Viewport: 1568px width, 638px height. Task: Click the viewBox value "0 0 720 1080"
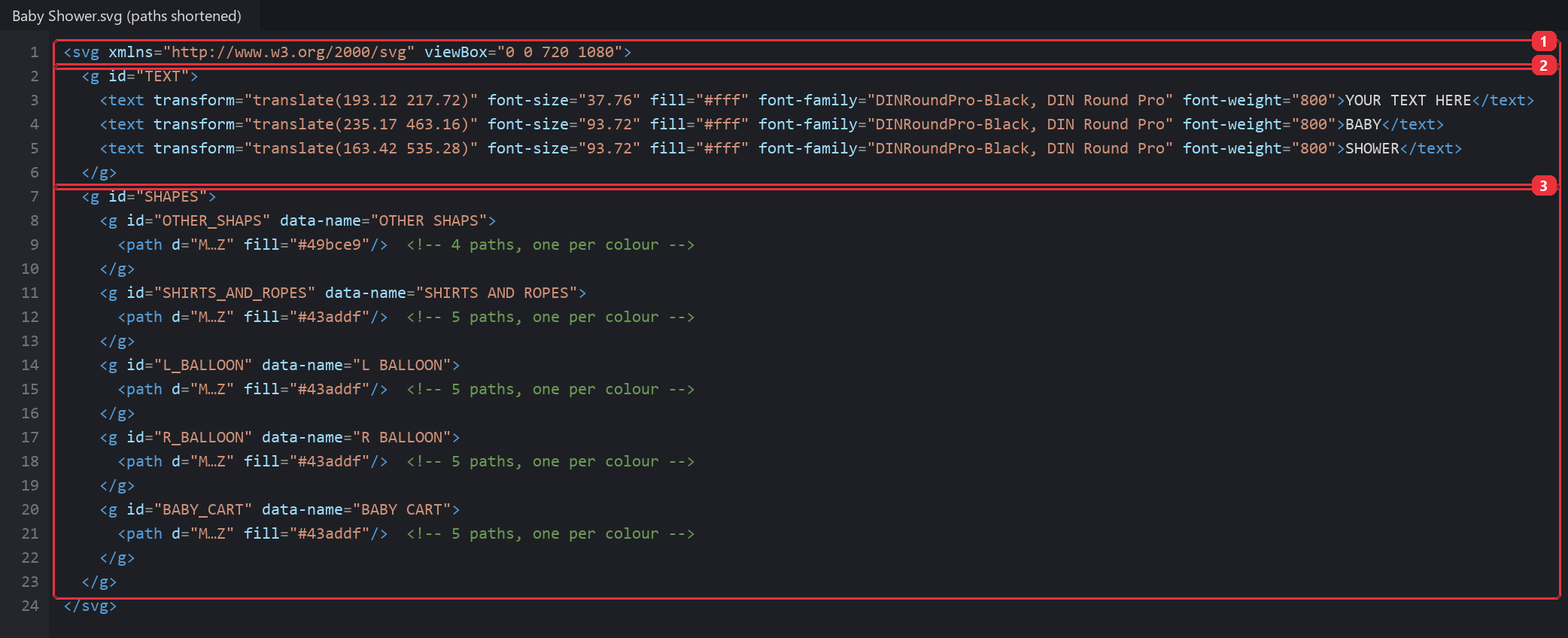pyautogui.click(x=560, y=52)
